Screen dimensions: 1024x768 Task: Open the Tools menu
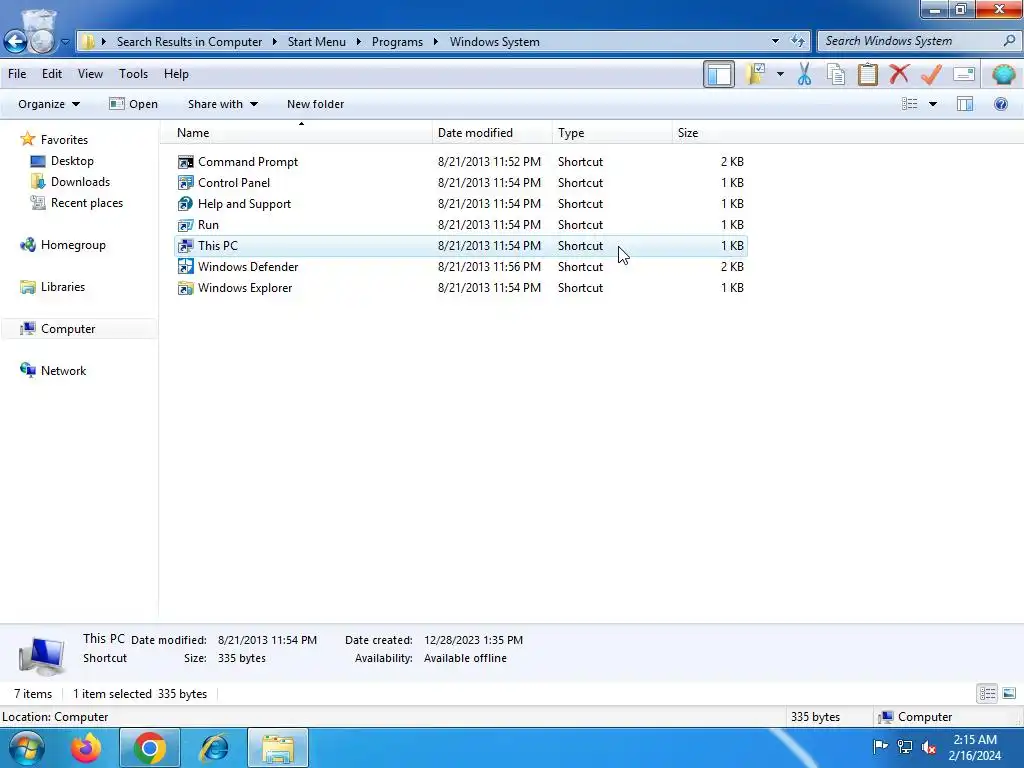click(x=133, y=74)
